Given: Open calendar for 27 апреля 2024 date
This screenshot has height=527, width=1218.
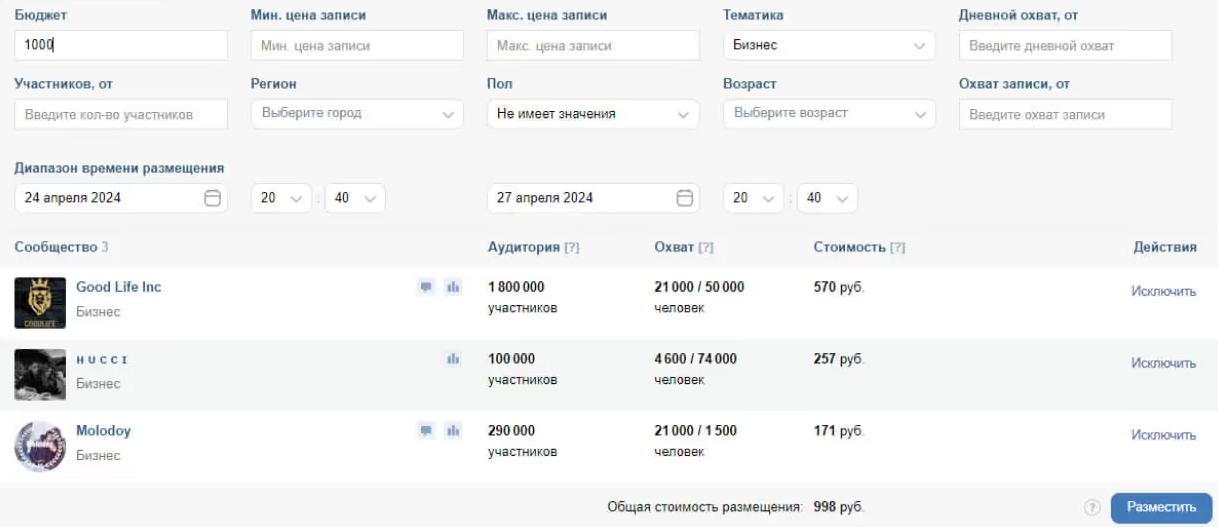Looking at the screenshot, I should [684, 198].
